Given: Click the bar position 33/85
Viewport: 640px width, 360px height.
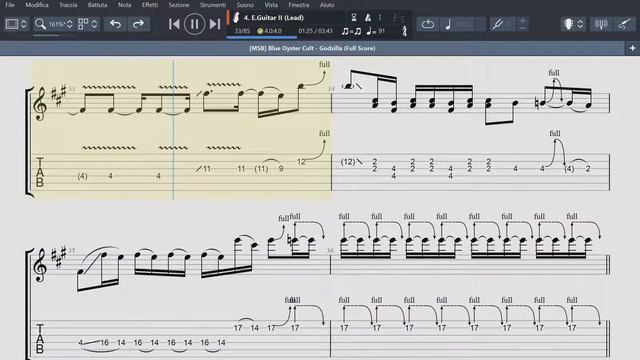Looking at the screenshot, I should coord(242,31).
